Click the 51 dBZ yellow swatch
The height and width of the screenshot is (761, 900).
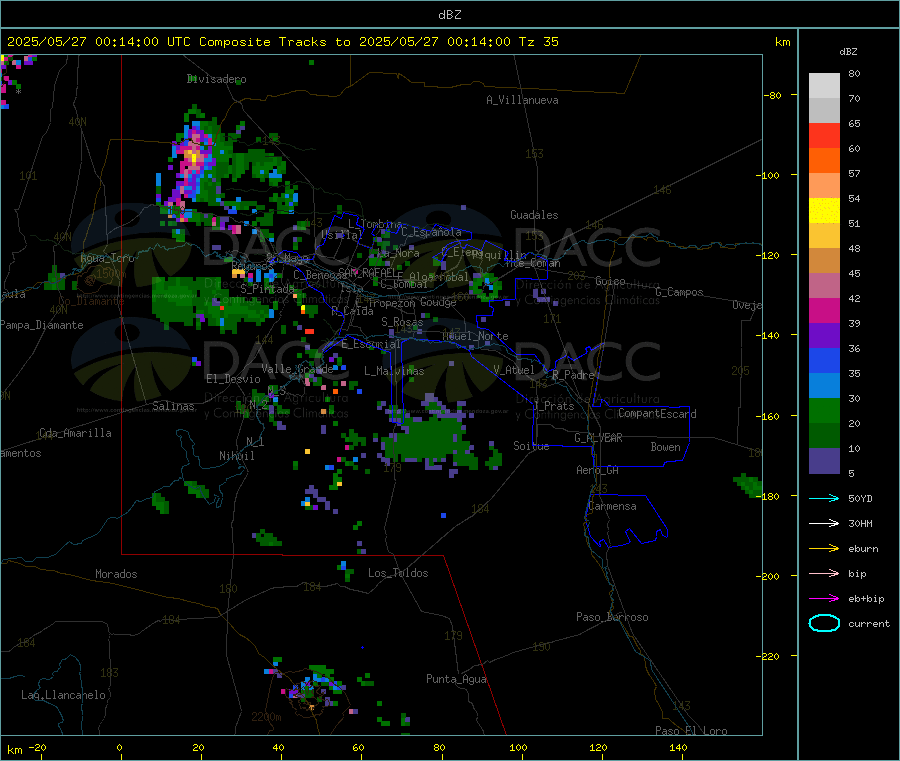[824, 211]
